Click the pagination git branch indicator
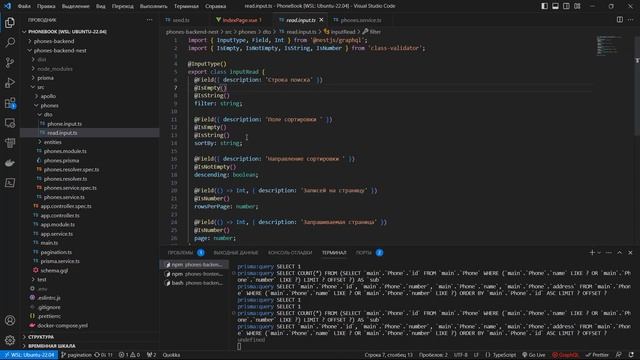 tap(76, 355)
